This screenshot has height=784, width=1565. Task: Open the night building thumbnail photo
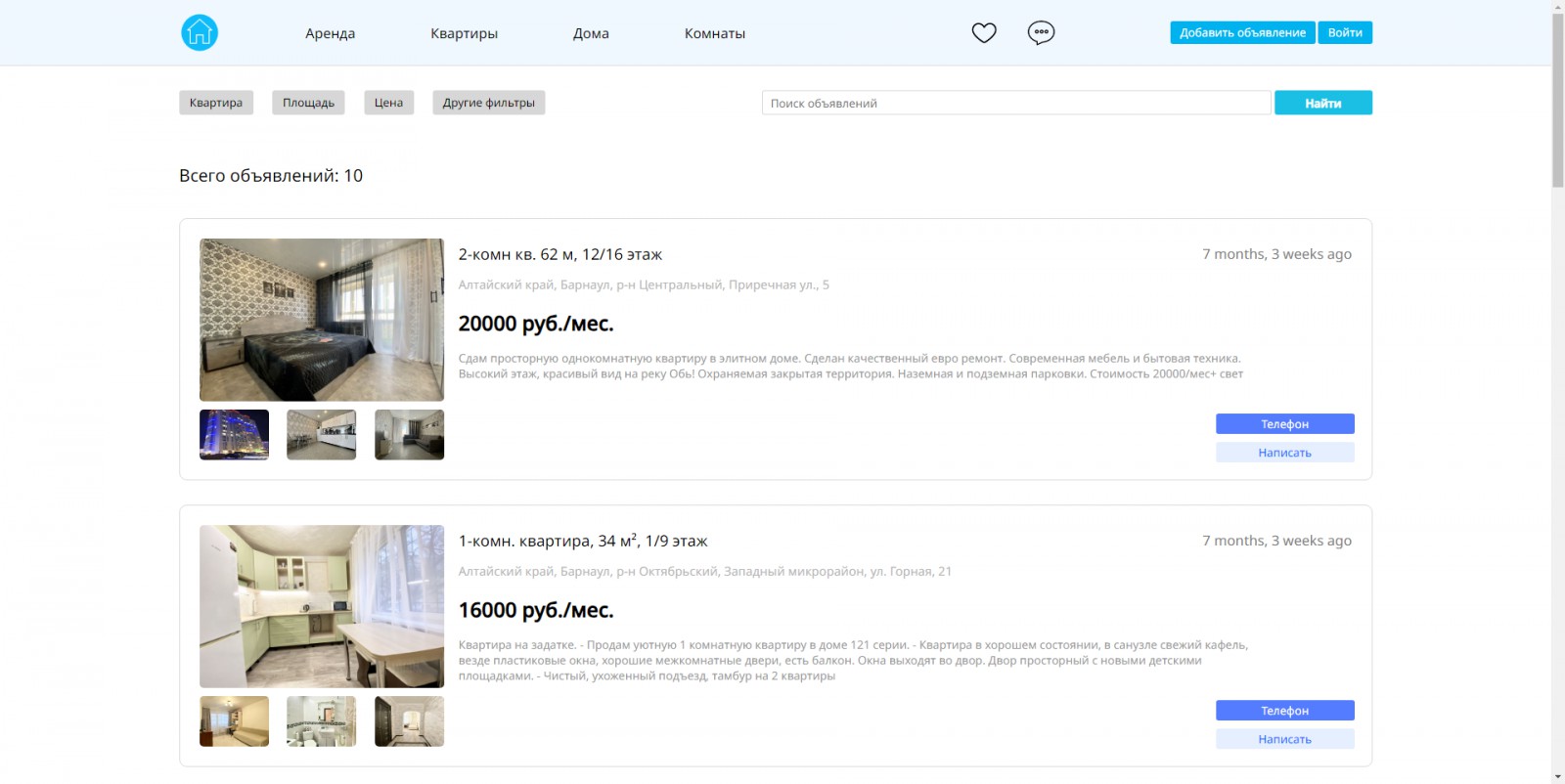click(x=234, y=434)
